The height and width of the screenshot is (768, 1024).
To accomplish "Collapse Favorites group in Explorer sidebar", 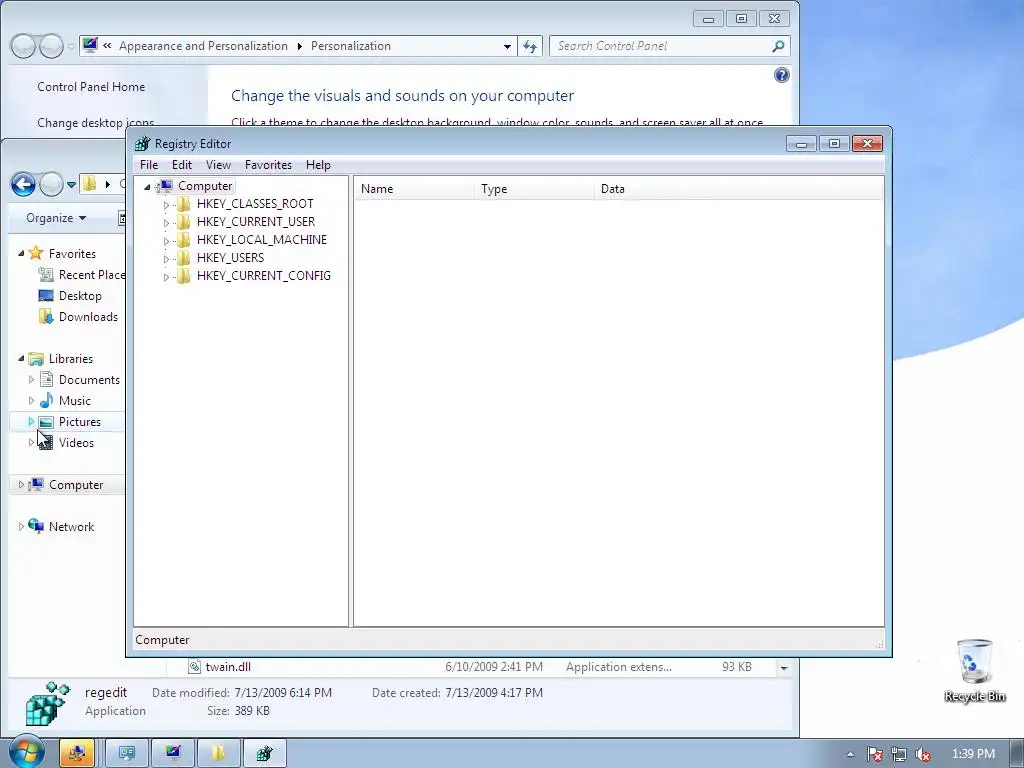I will point(21,253).
